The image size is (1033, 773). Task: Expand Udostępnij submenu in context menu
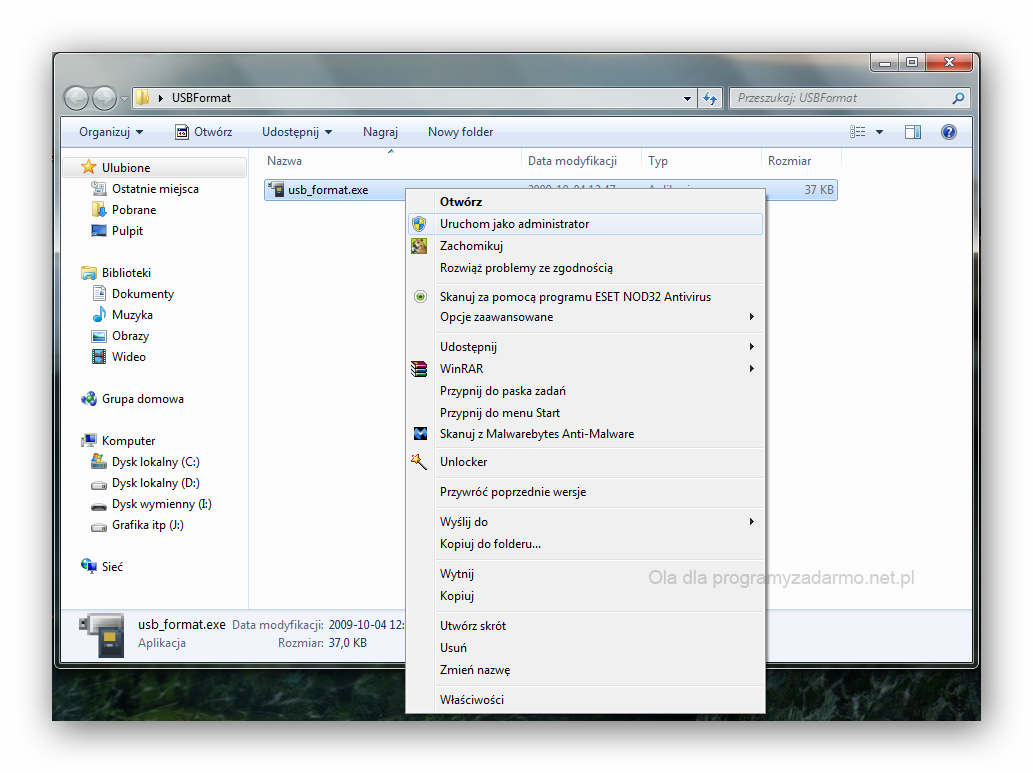coord(752,347)
